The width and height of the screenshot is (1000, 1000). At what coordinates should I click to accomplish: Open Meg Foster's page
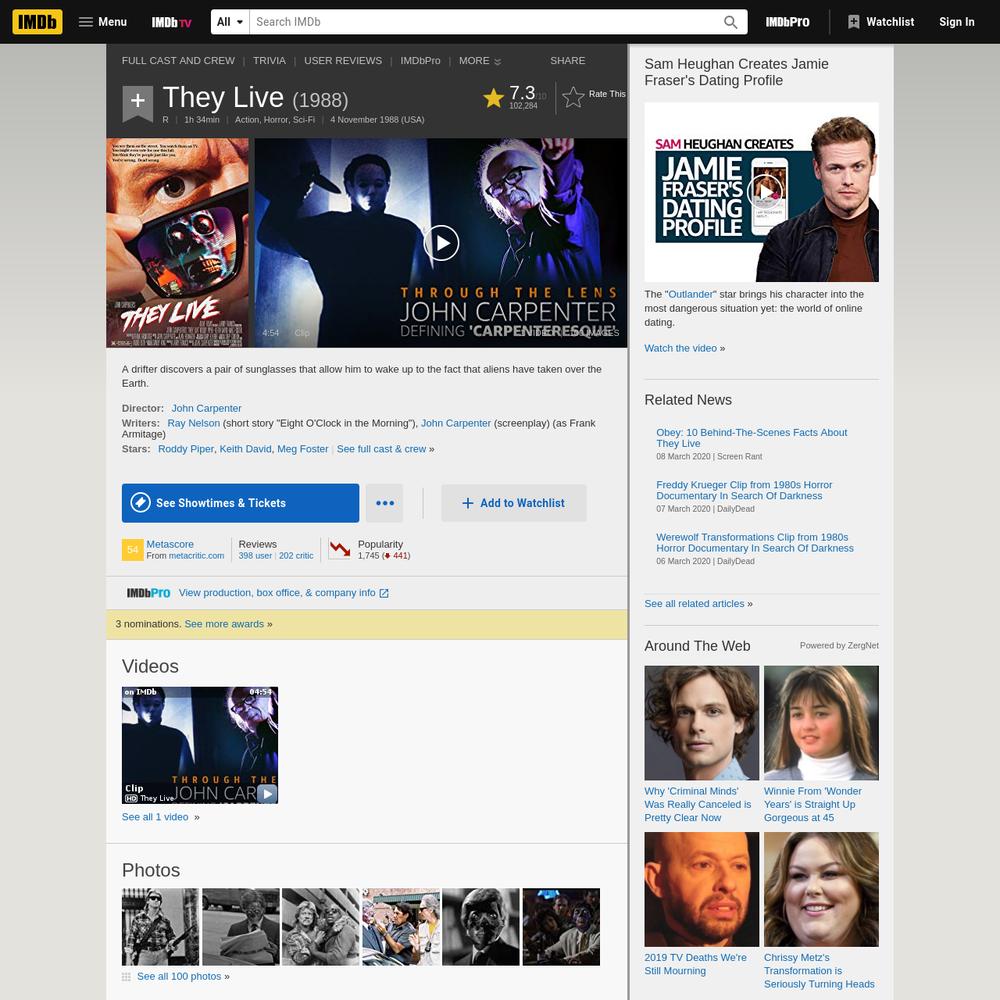pos(302,449)
